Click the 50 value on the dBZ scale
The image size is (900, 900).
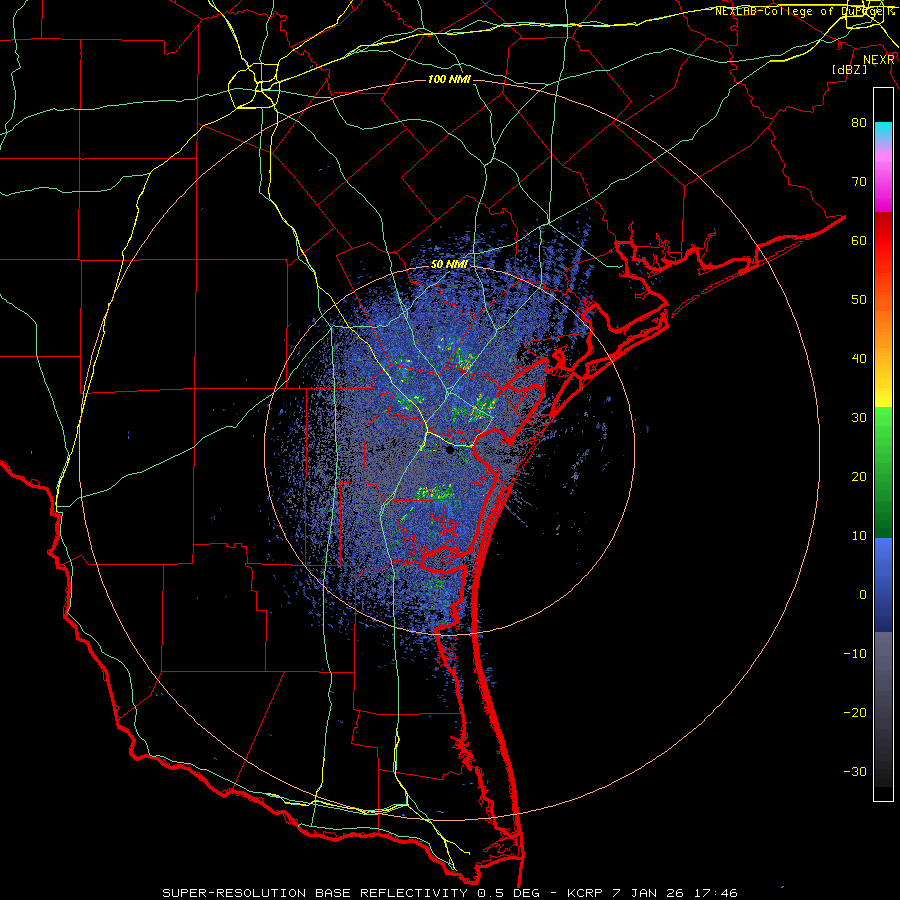[x=859, y=300]
